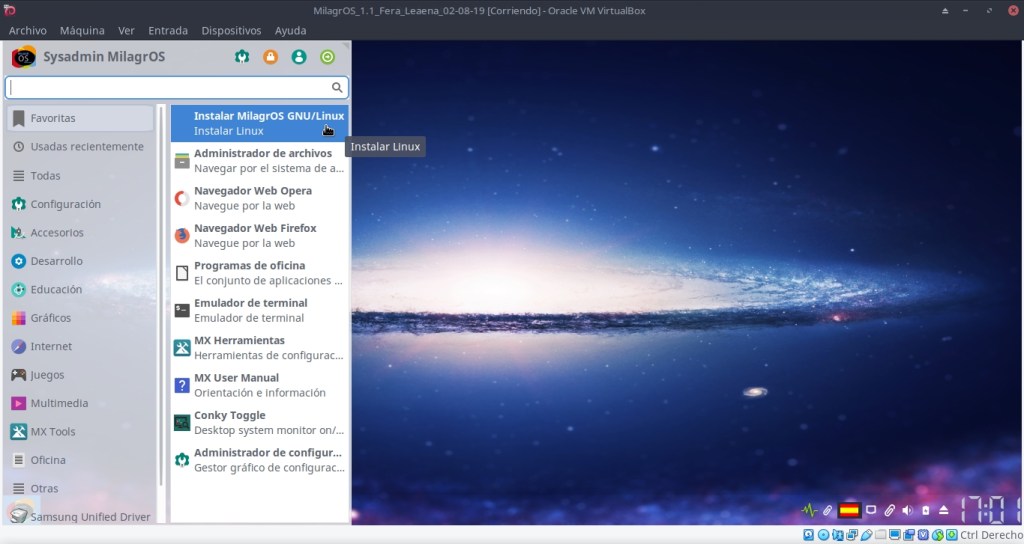Open the Máquina menu
The height and width of the screenshot is (544, 1024).
point(82,31)
